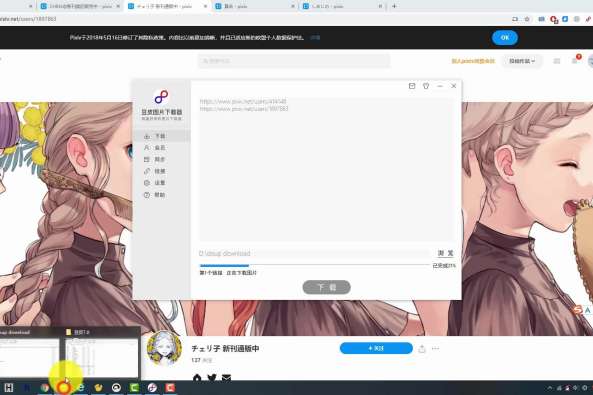This screenshot has height=395, width=593.
Task: Open Internet Explorer from the taskbar
Action: click(81, 387)
